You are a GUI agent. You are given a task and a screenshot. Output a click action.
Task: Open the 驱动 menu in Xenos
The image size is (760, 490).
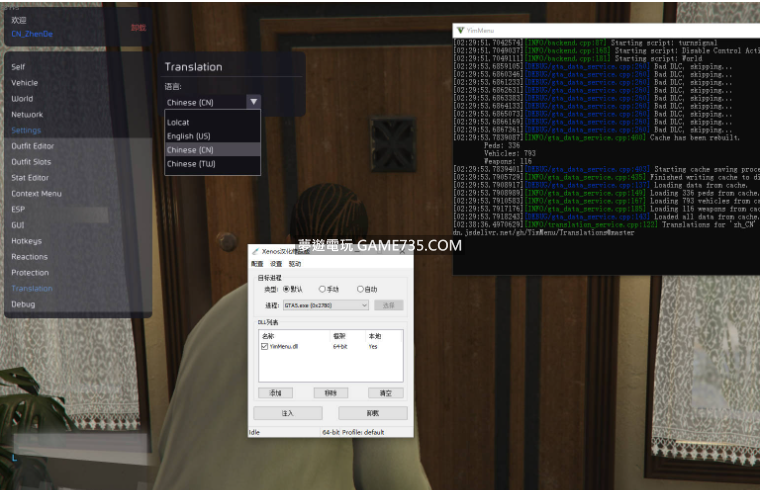pyautogui.click(x=295, y=264)
